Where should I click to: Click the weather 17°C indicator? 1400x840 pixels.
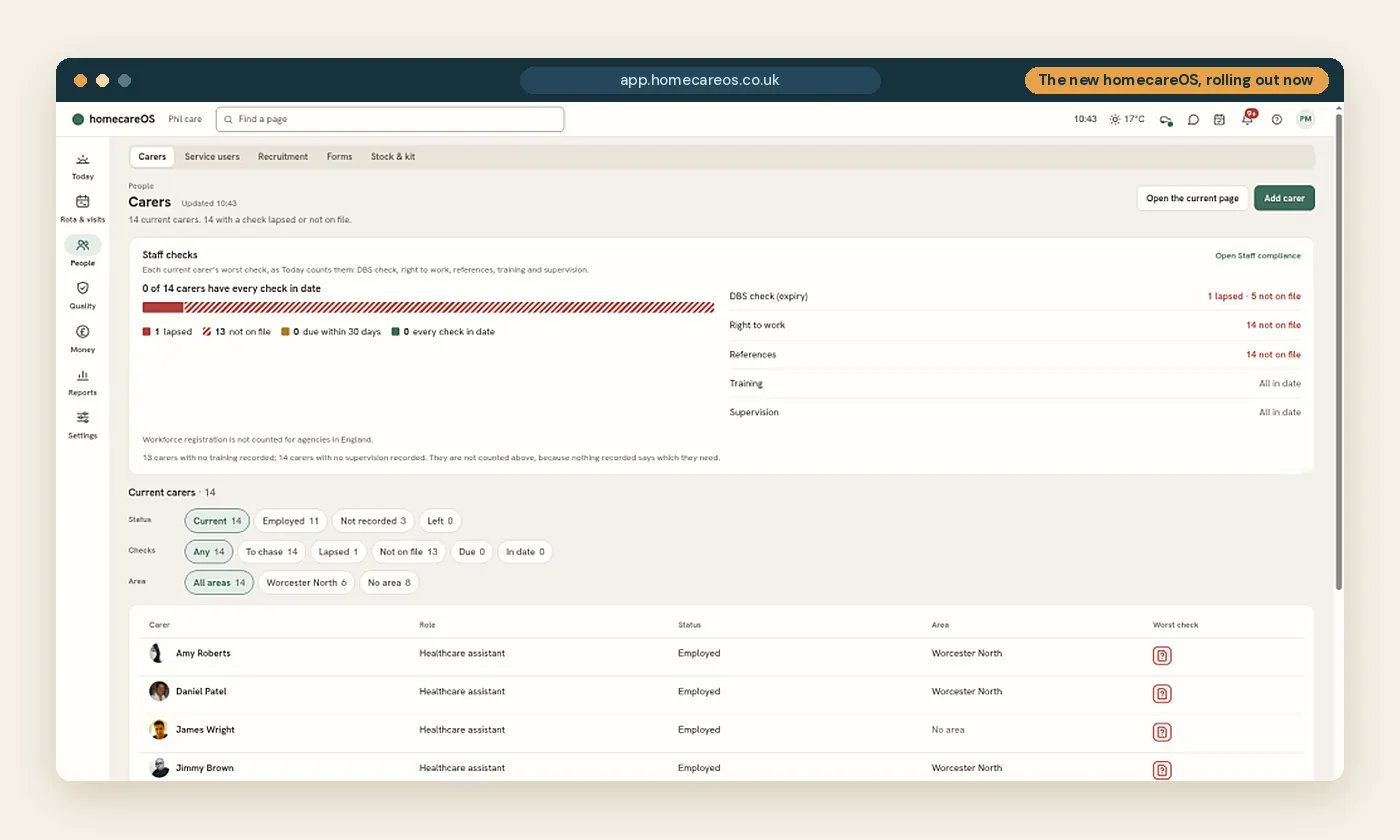(x=1127, y=119)
